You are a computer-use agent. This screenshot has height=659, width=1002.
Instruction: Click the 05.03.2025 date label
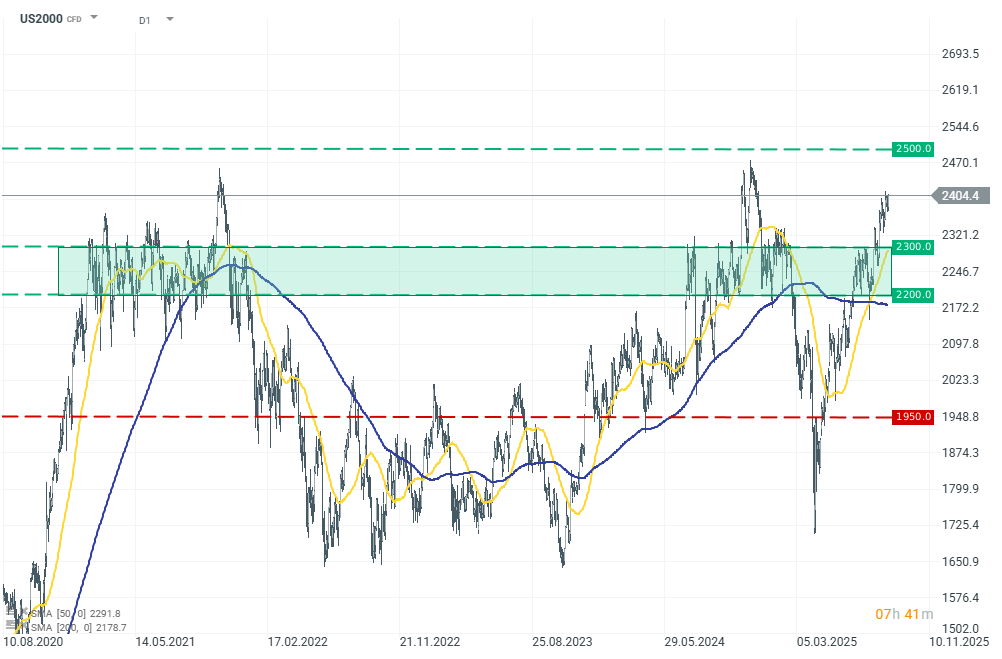coord(827,642)
